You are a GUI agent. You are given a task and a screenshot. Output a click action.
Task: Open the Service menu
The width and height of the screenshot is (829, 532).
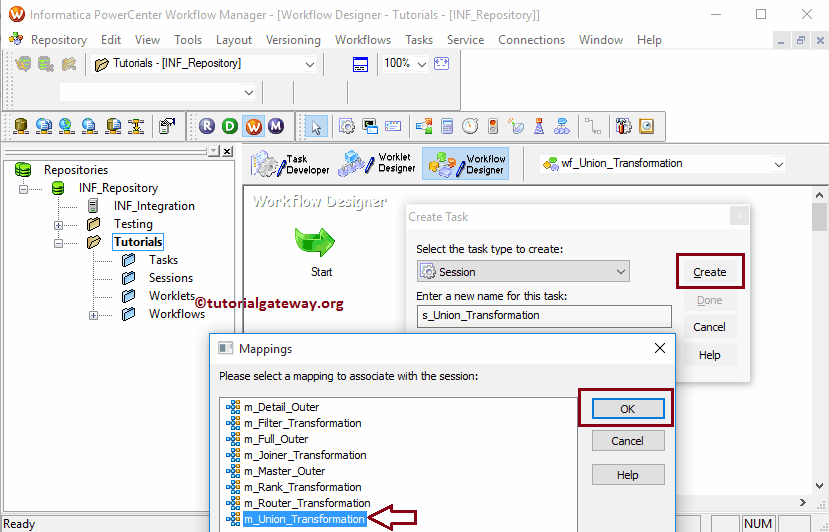(x=465, y=40)
